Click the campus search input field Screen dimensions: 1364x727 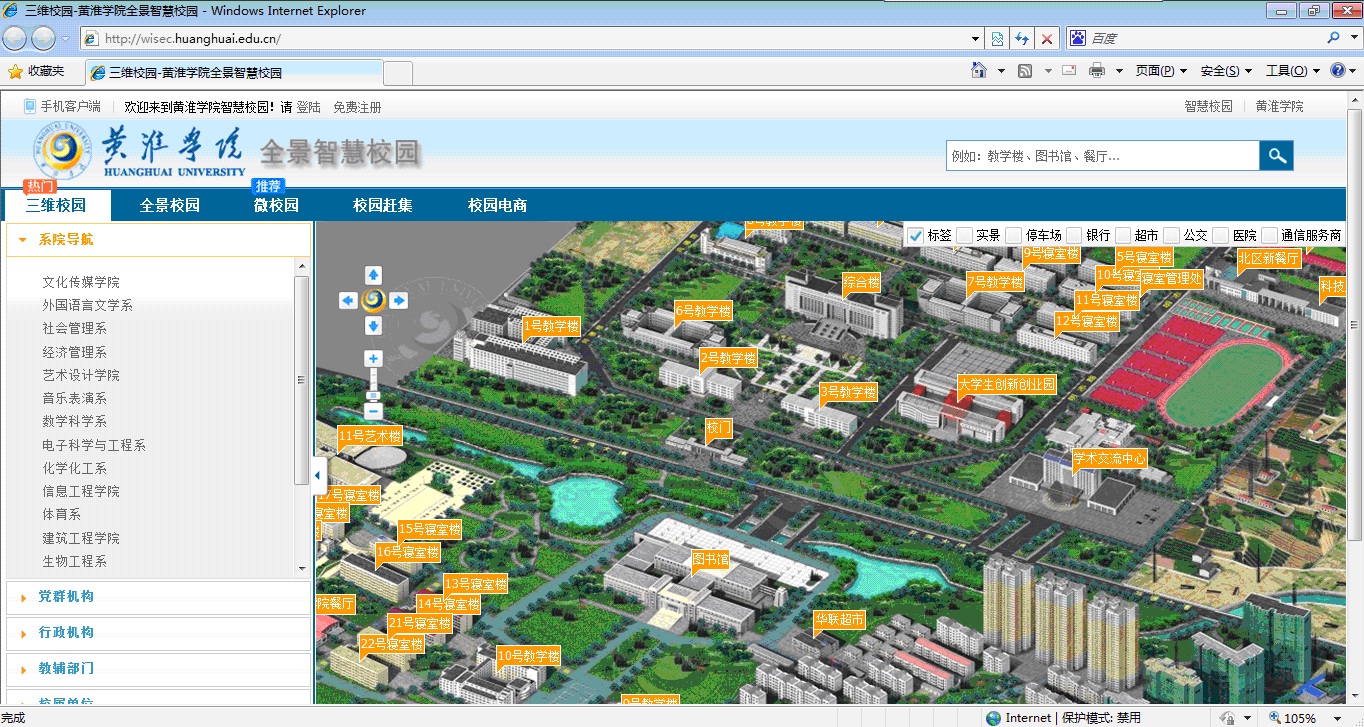[x=1103, y=156]
